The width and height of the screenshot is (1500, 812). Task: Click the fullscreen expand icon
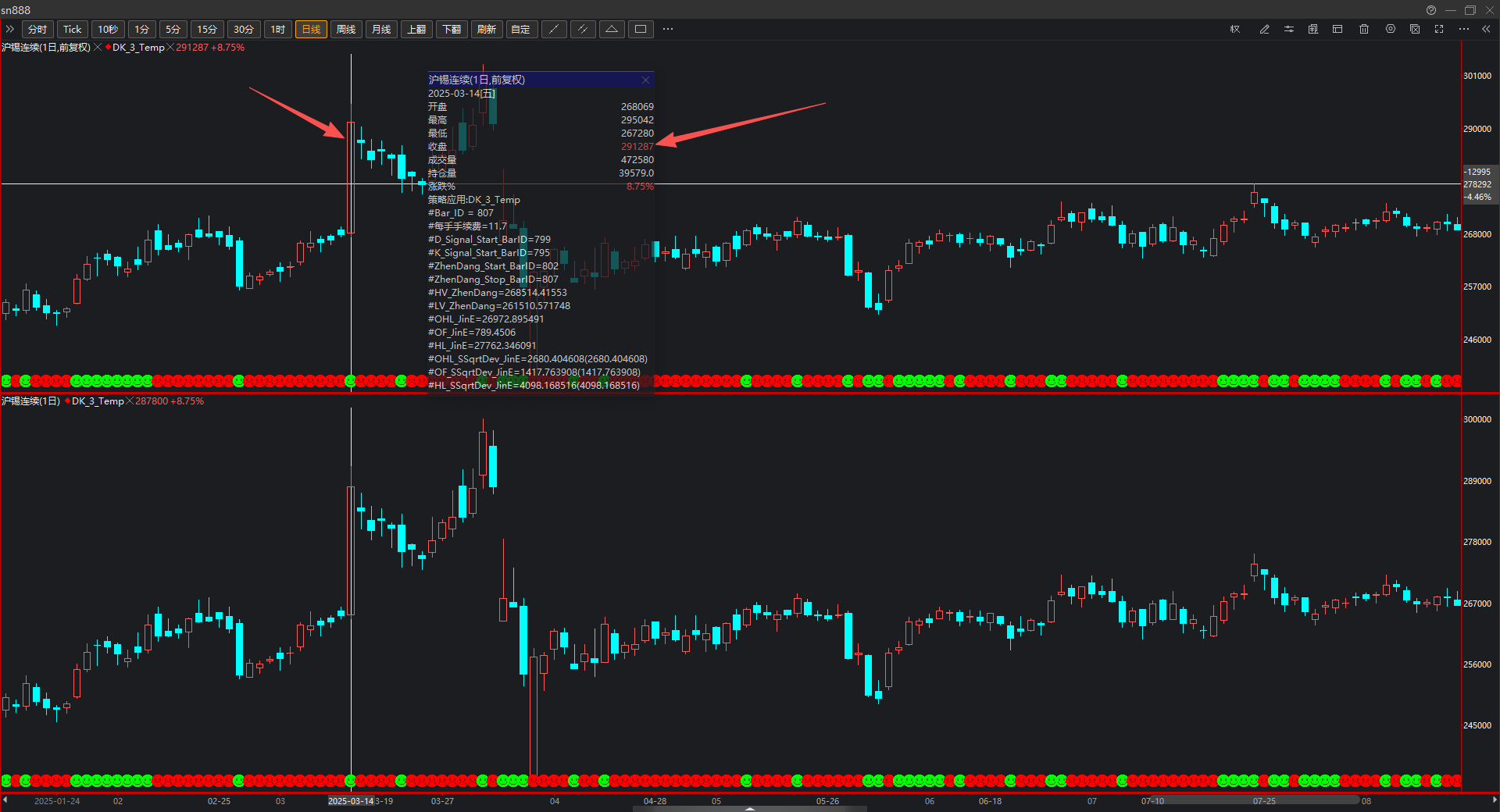1439,30
